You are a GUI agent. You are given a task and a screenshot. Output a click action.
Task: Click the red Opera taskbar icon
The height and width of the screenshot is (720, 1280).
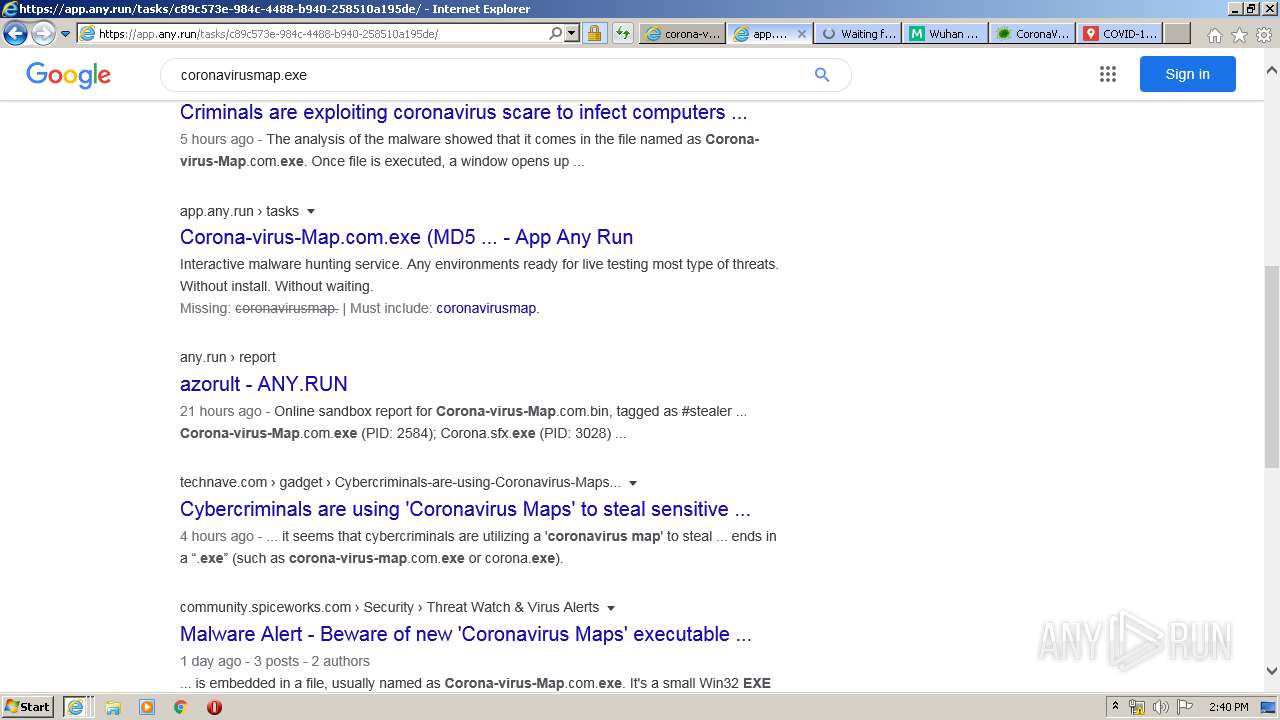click(214, 707)
